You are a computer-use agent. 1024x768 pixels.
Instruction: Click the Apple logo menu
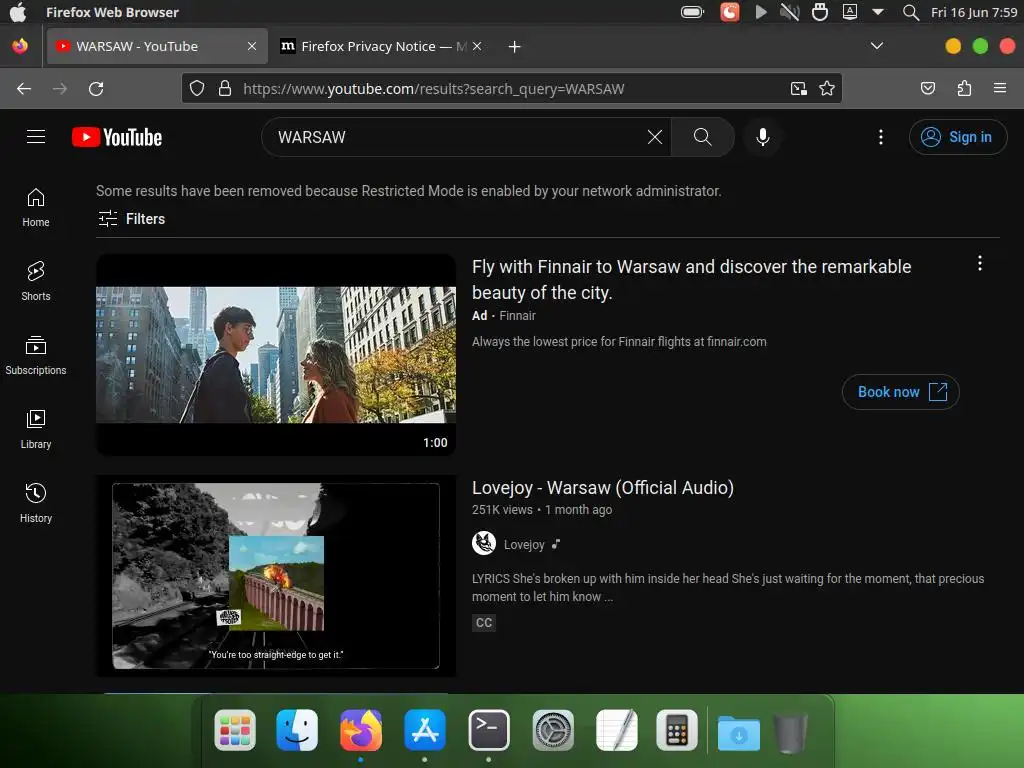point(18,12)
